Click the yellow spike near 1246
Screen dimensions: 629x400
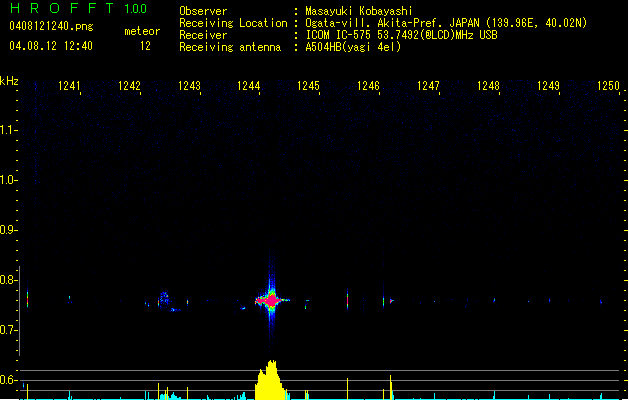(390, 385)
